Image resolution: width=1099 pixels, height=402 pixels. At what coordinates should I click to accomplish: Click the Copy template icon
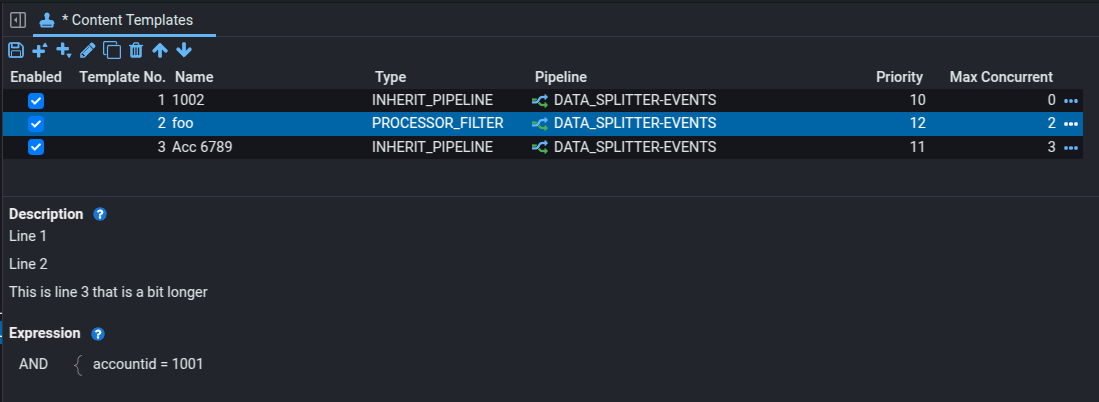(x=112, y=50)
